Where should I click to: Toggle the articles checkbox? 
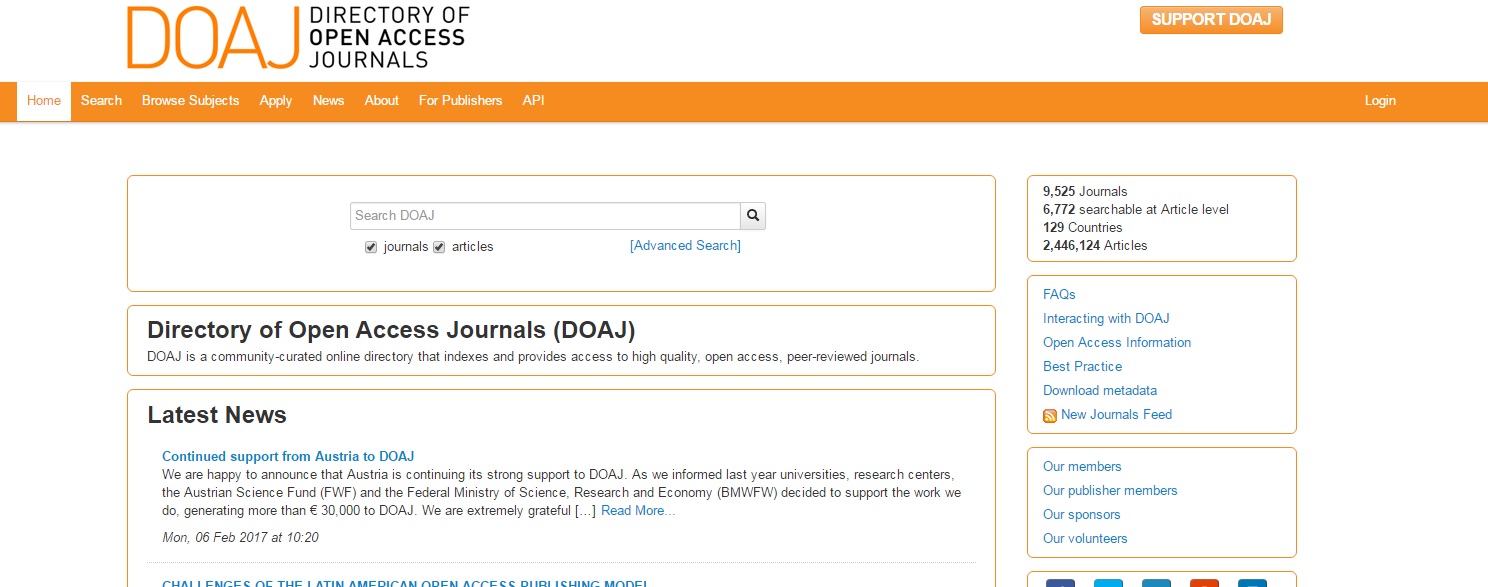point(439,247)
